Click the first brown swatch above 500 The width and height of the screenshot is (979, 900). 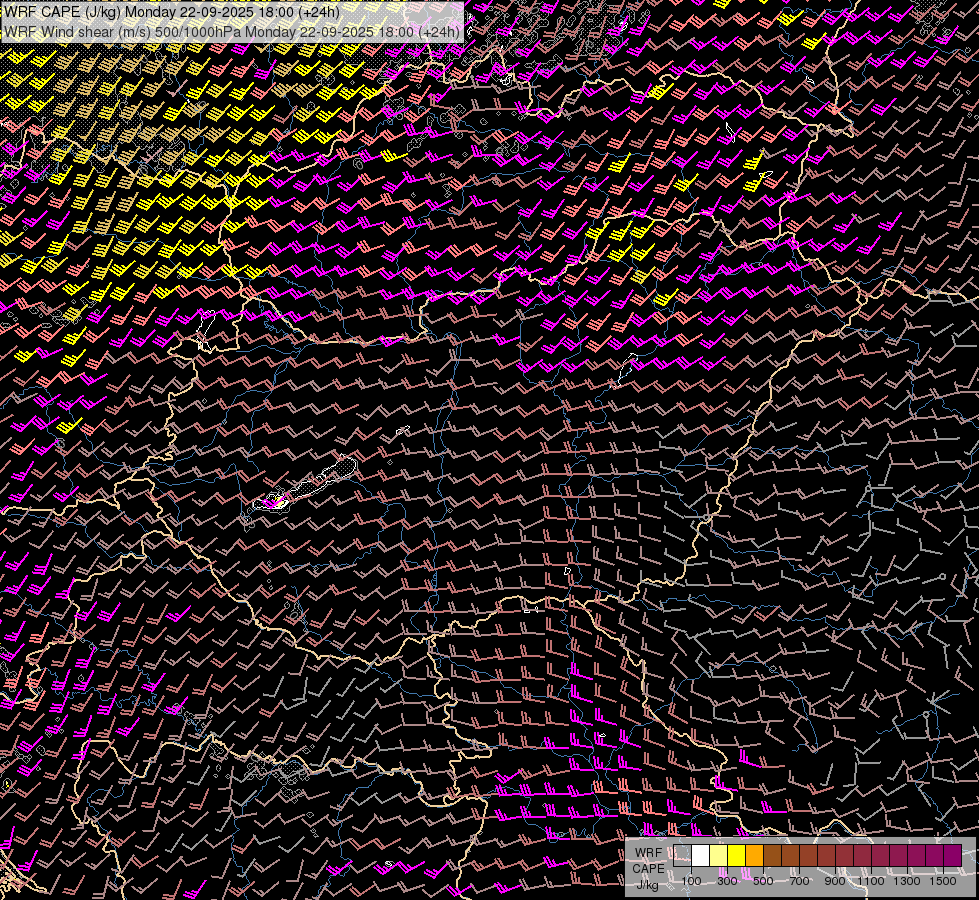click(773, 855)
